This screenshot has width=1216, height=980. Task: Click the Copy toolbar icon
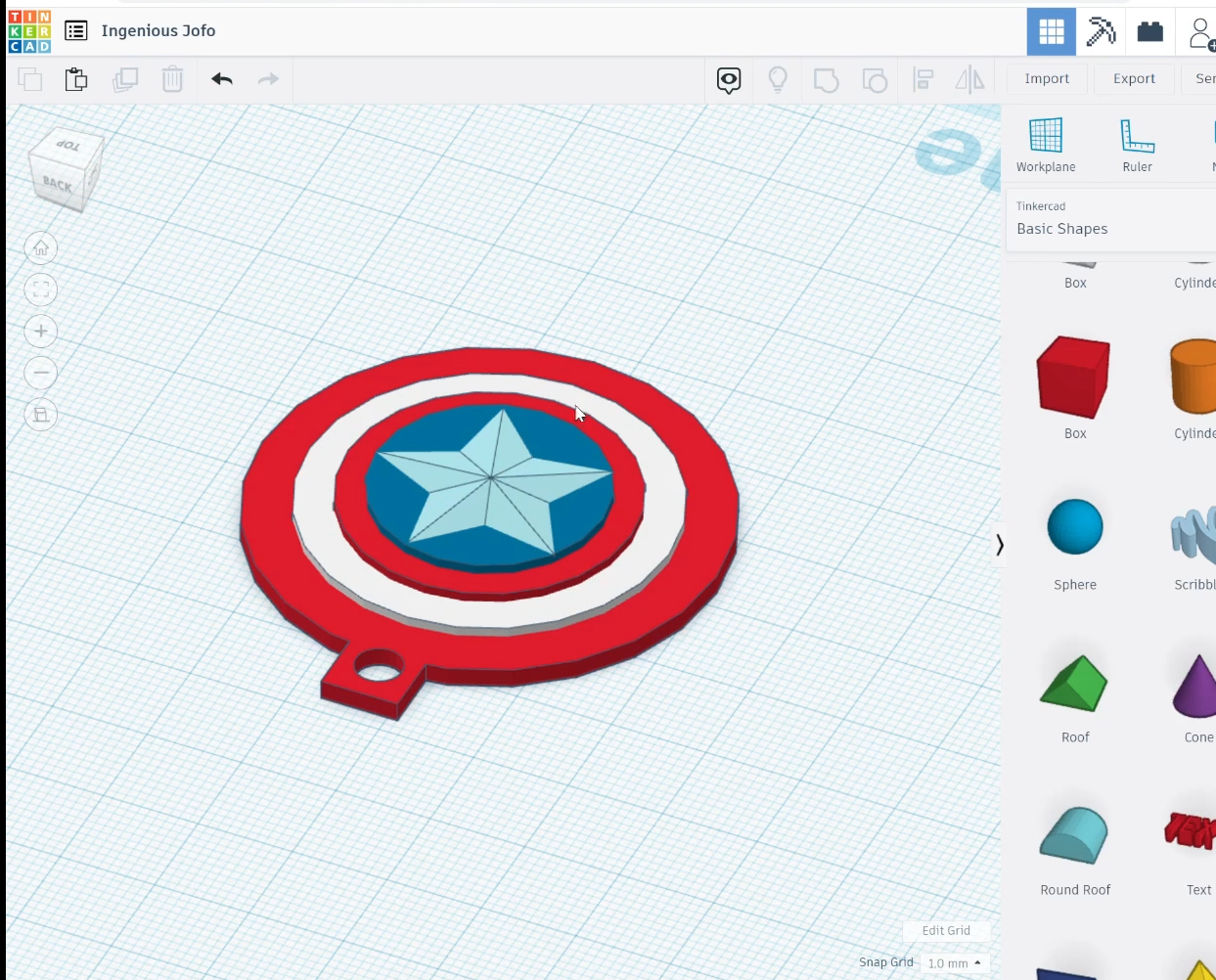click(x=30, y=79)
